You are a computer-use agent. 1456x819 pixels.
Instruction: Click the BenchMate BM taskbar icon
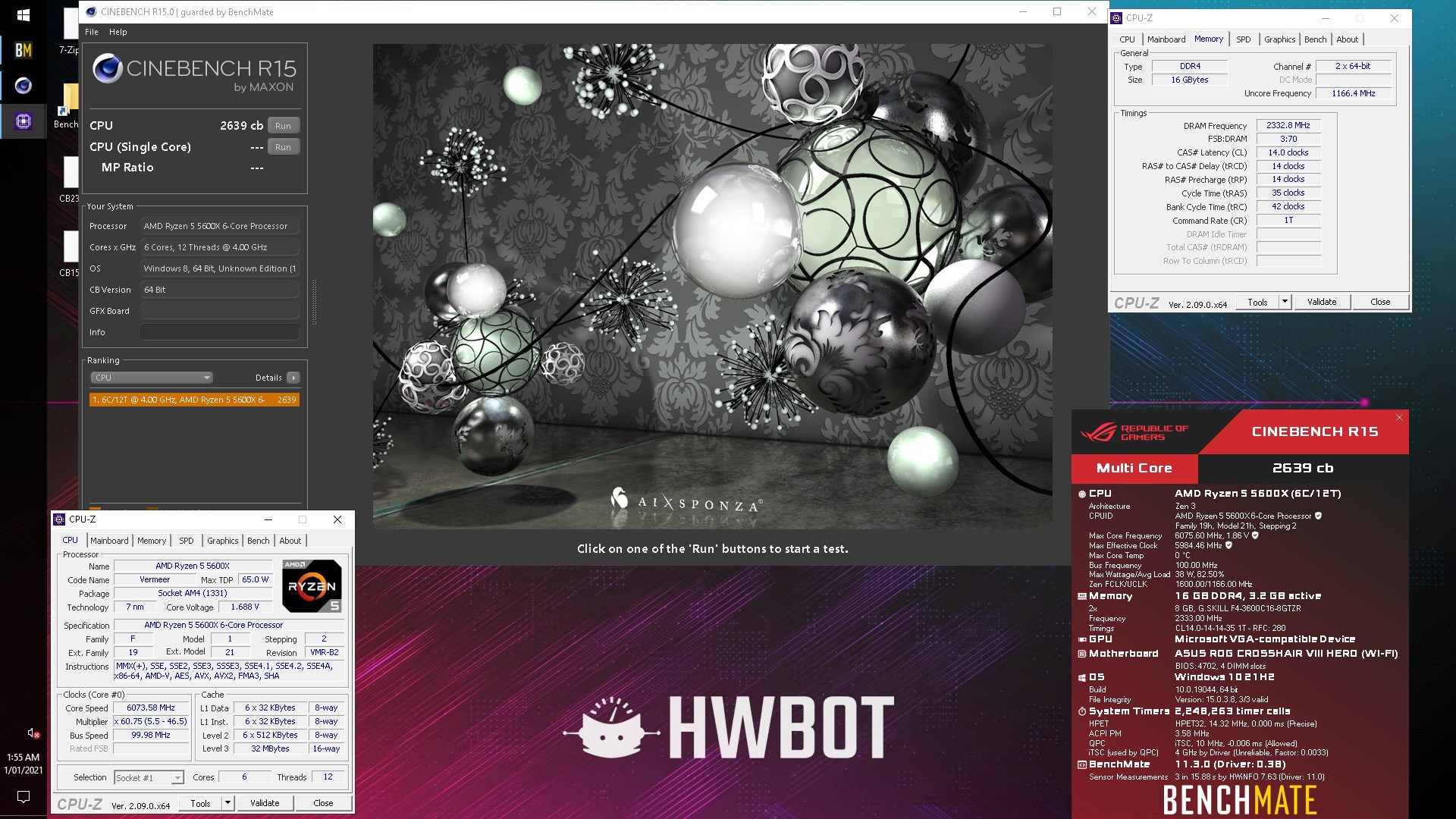[x=24, y=50]
